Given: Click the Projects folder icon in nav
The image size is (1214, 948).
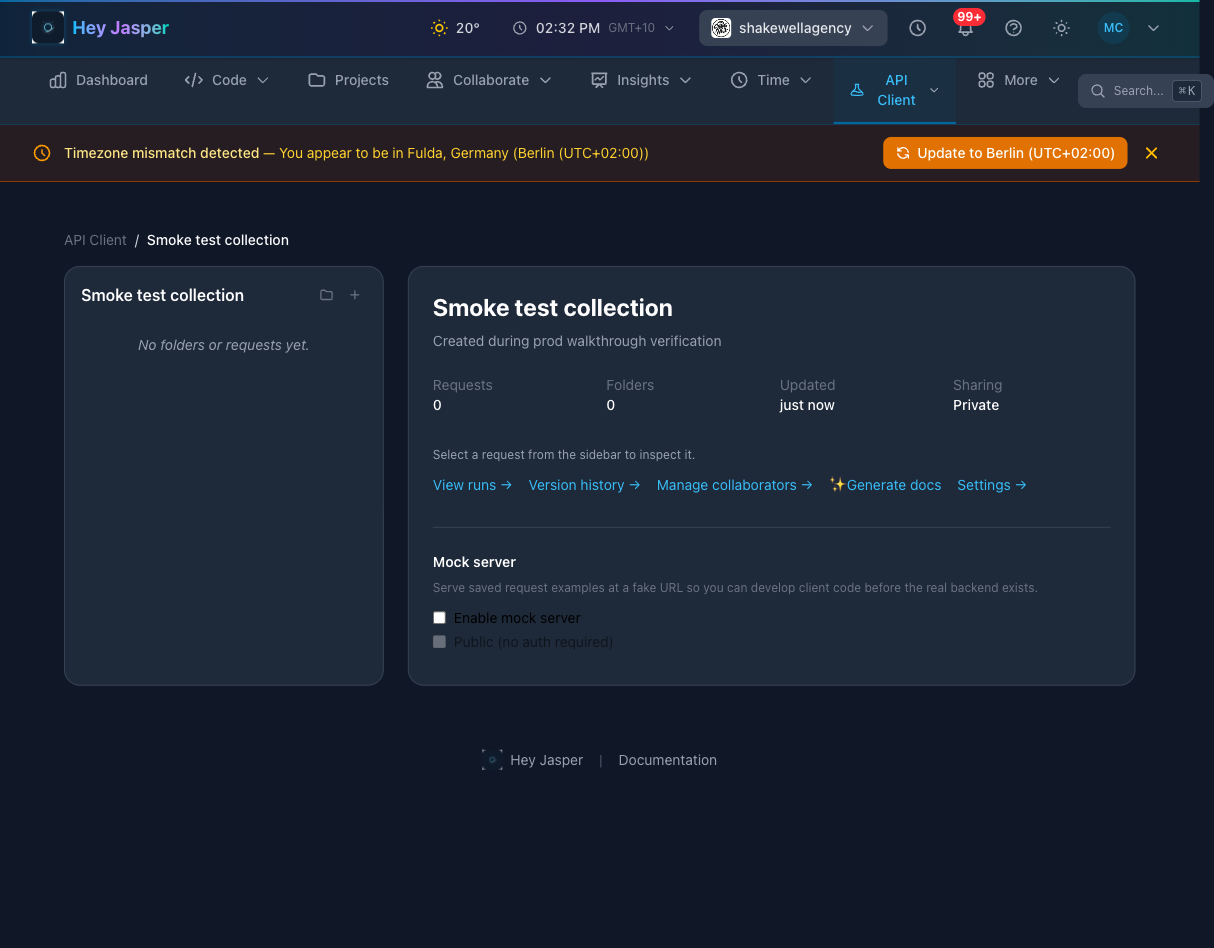Looking at the screenshot, I should click(317, 80).
